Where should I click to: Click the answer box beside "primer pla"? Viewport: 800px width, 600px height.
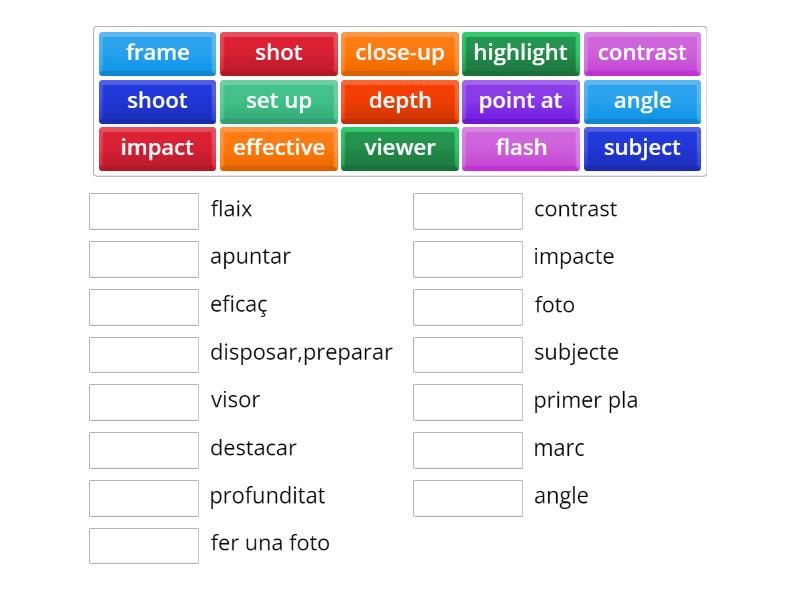tap(468, 402)
